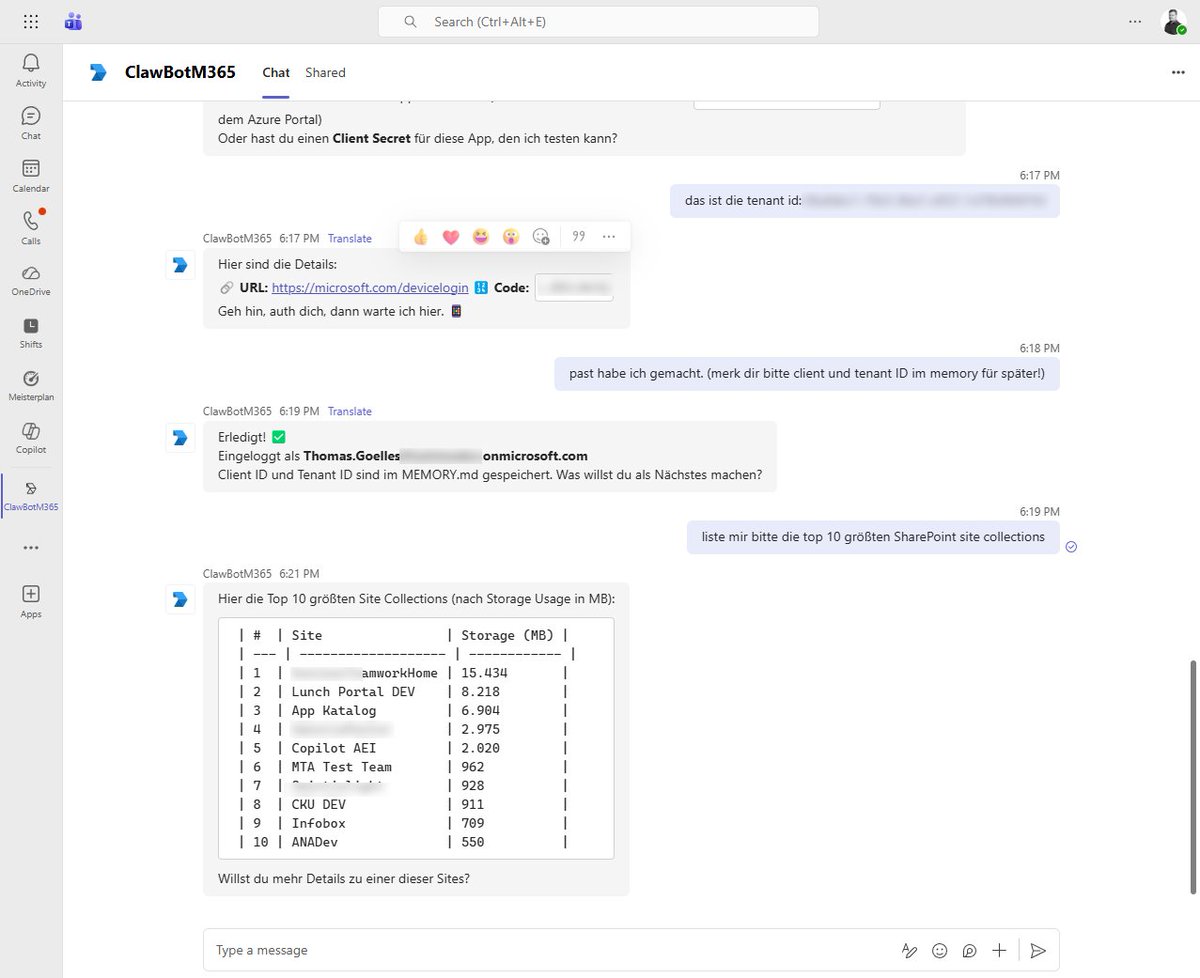This screenshot has height=978, width=1200.
Task: Open format text options in compose box
Action: tap(909, 950)
